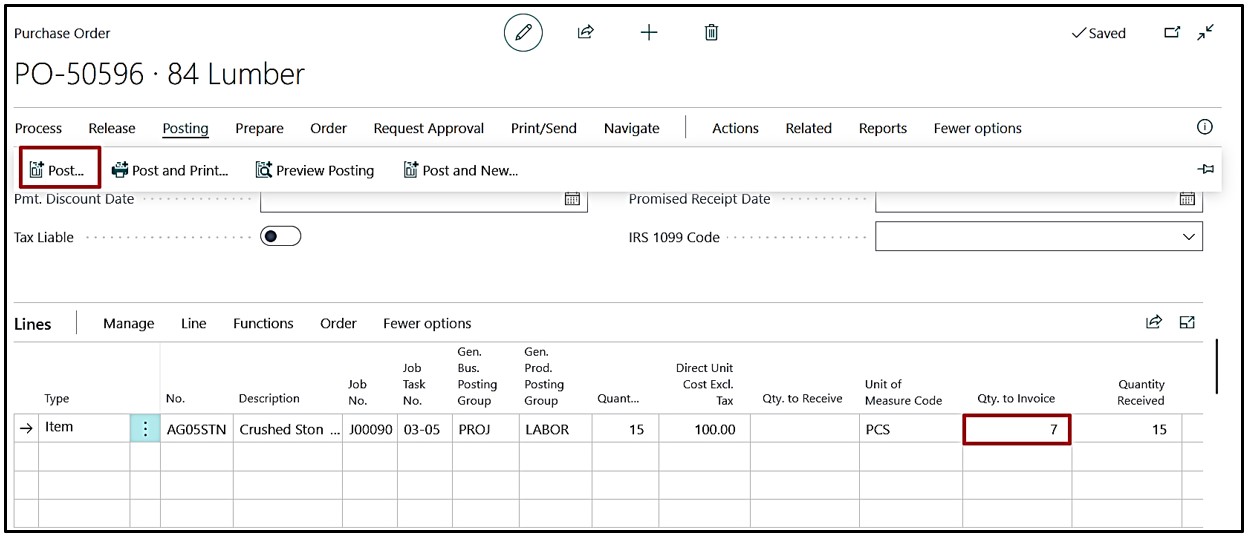Open the Posting menu tab
The height and width of the screenshot is (538, 1248).
[x=185, y=128]
